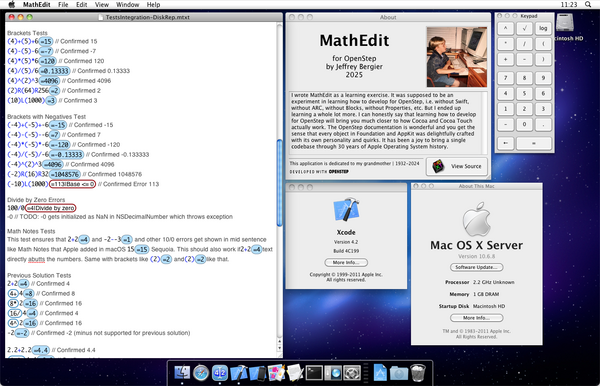The image size is (600, 386).
Task: Open Xcode hammer icon in the Dock
Action: pos(238,373)
